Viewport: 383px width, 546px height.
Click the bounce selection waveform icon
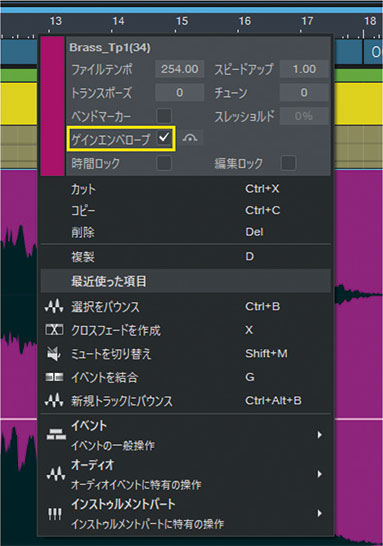pyautogui.click(x=54, y=306)
